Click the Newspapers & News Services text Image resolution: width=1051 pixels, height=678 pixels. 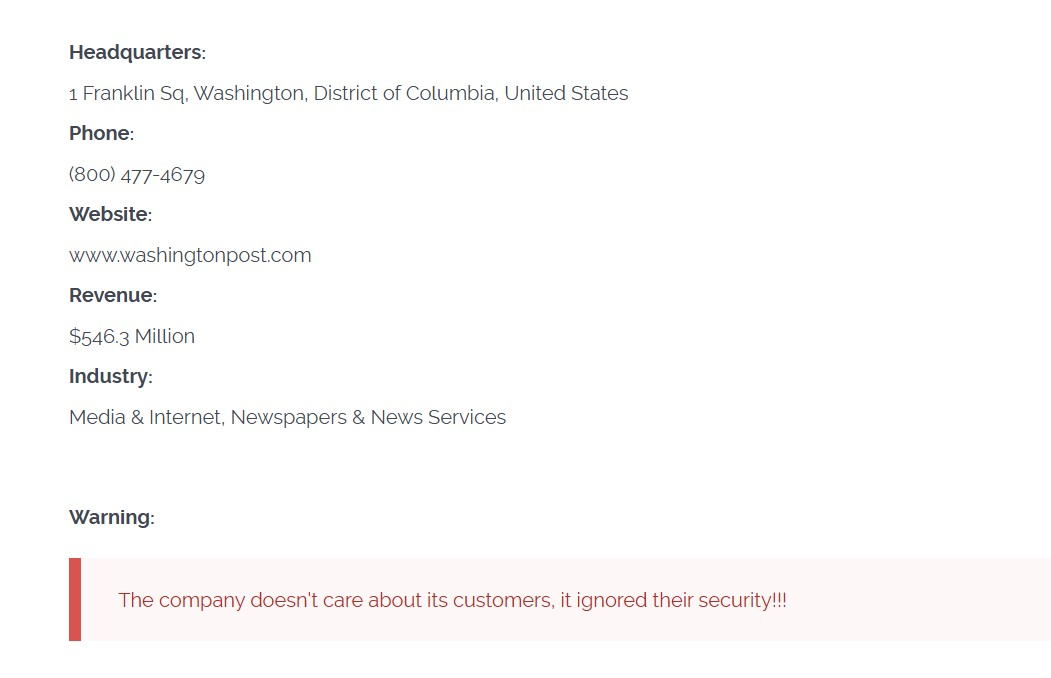pos(368,418)
